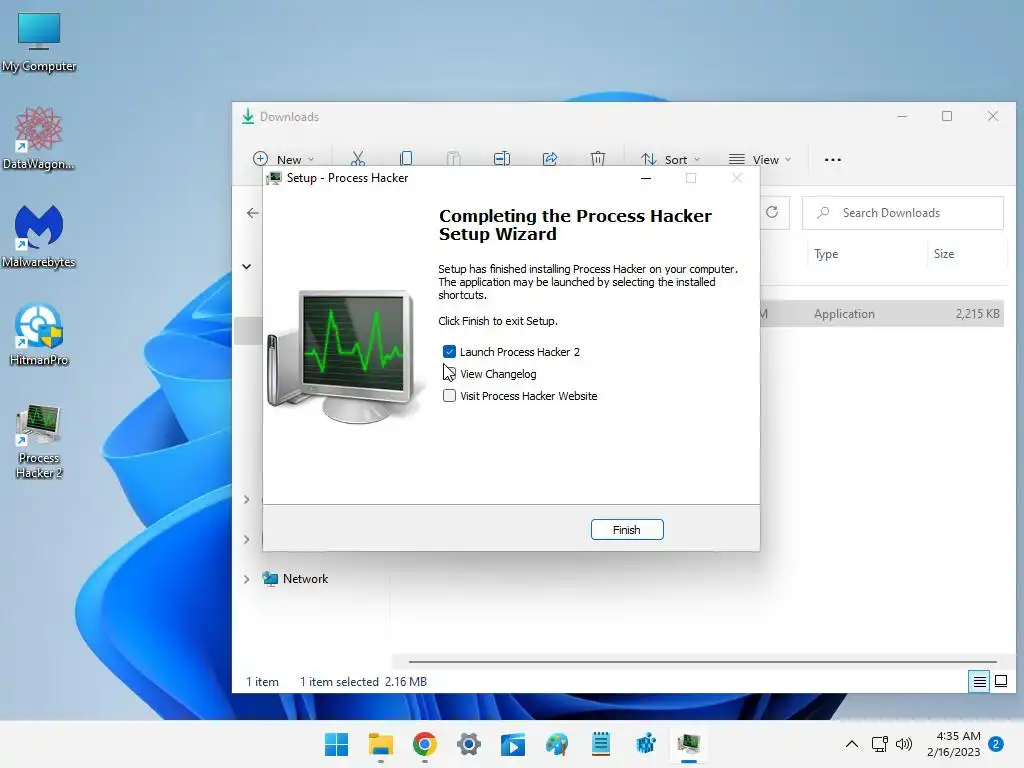Check the View Changelog checkbox
Viewport: 1024px width, 768px height.
(449, 374)
